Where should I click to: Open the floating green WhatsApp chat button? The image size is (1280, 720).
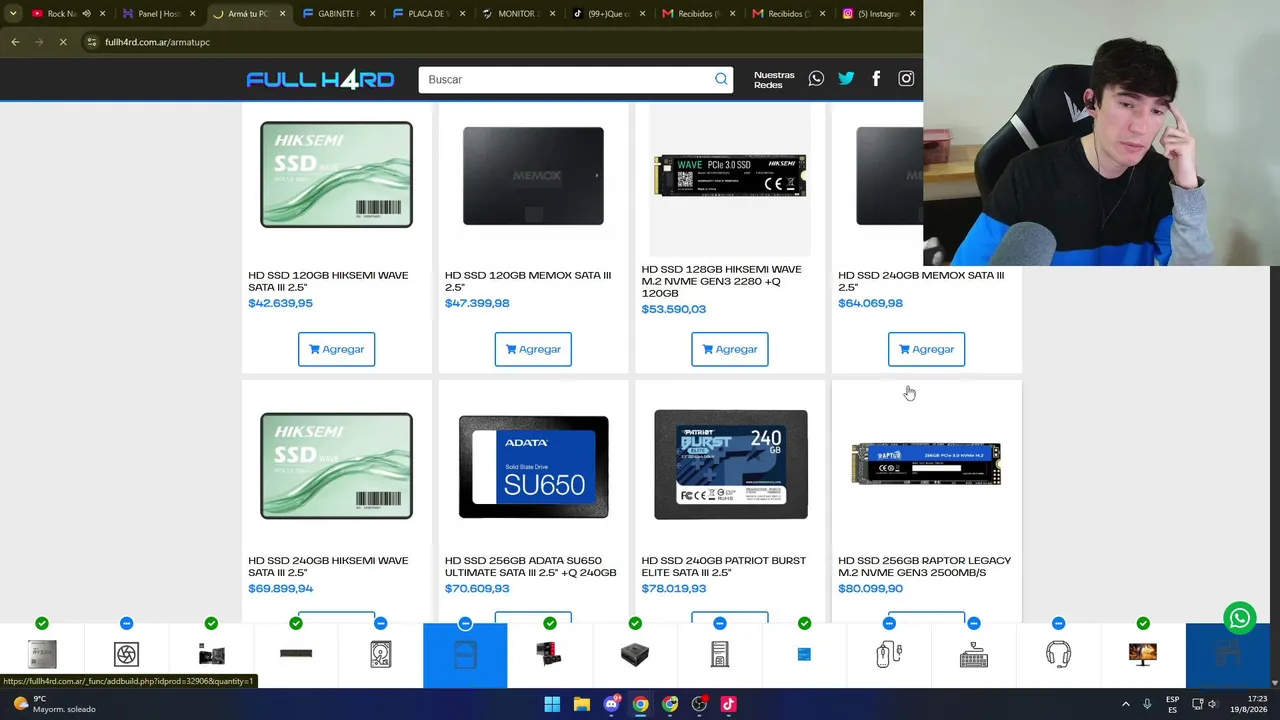tap(1240, 619)
